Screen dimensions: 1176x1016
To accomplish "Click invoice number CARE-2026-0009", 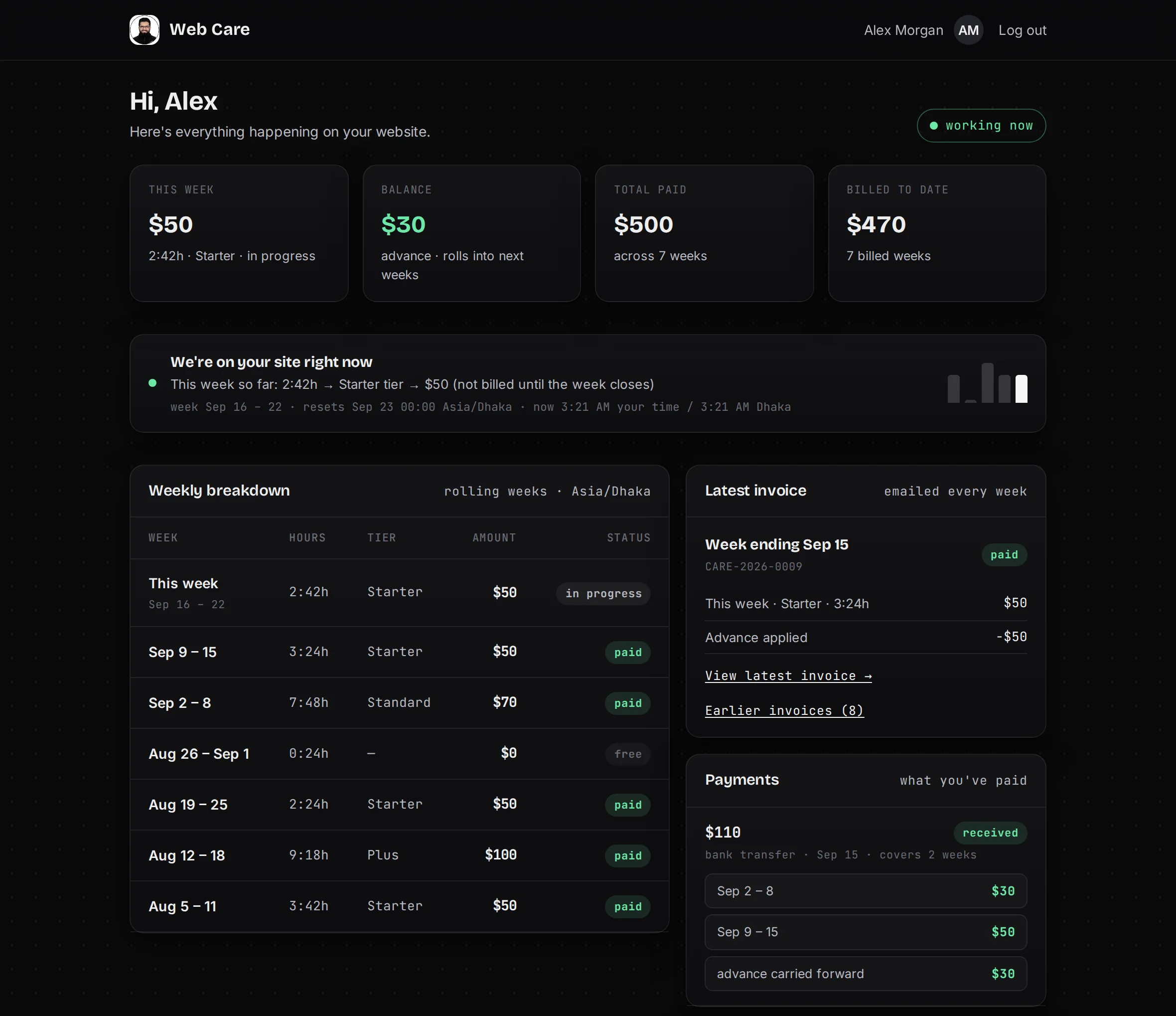I will point(754,567).
